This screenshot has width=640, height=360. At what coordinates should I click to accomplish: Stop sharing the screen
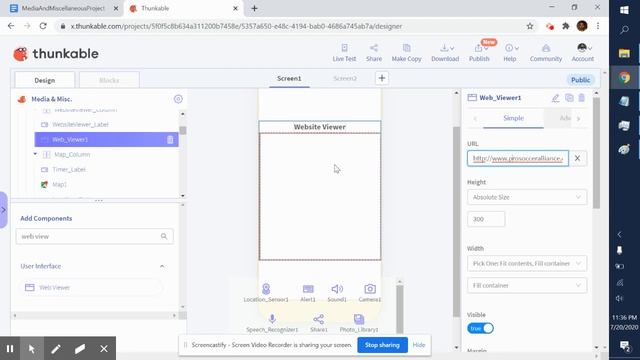(x=382, y=345)
